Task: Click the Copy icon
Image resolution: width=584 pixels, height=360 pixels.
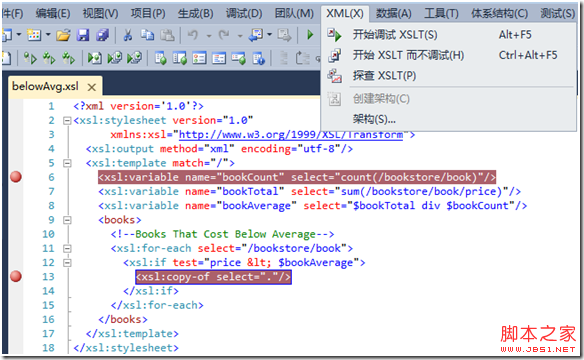Action: click(x=147, y=35)
